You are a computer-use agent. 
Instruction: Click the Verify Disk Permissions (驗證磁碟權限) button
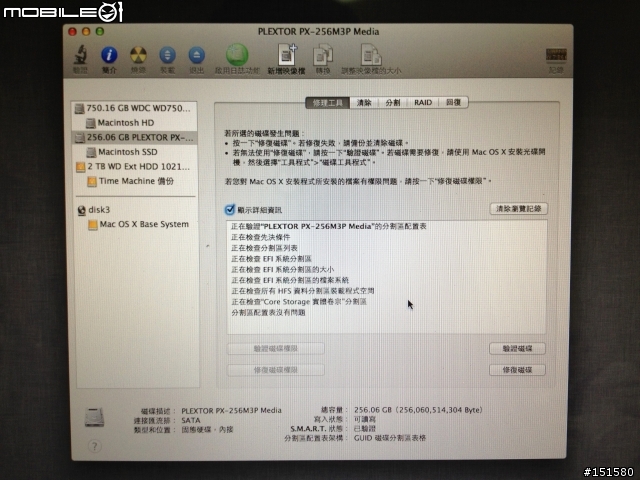(276, 349)
